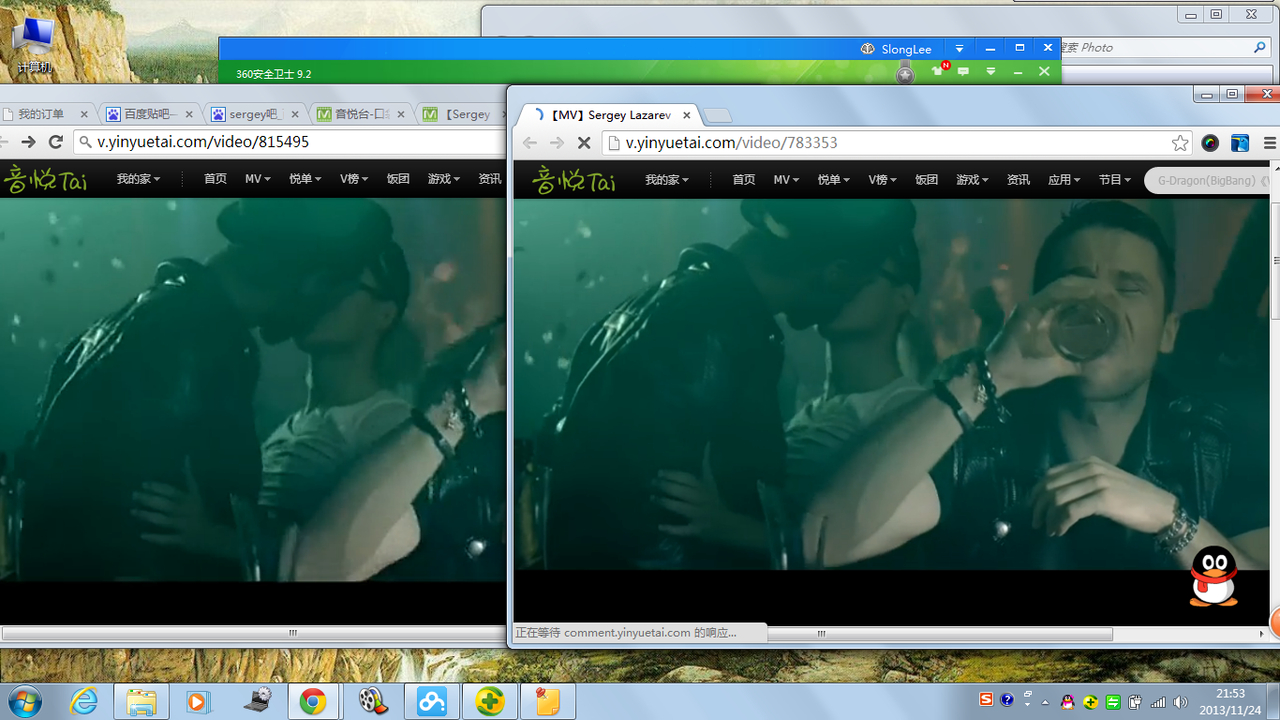The image size is (1280, 720).
Task: Click the YinYueTai logo in the back window
Action: (45, 180)
